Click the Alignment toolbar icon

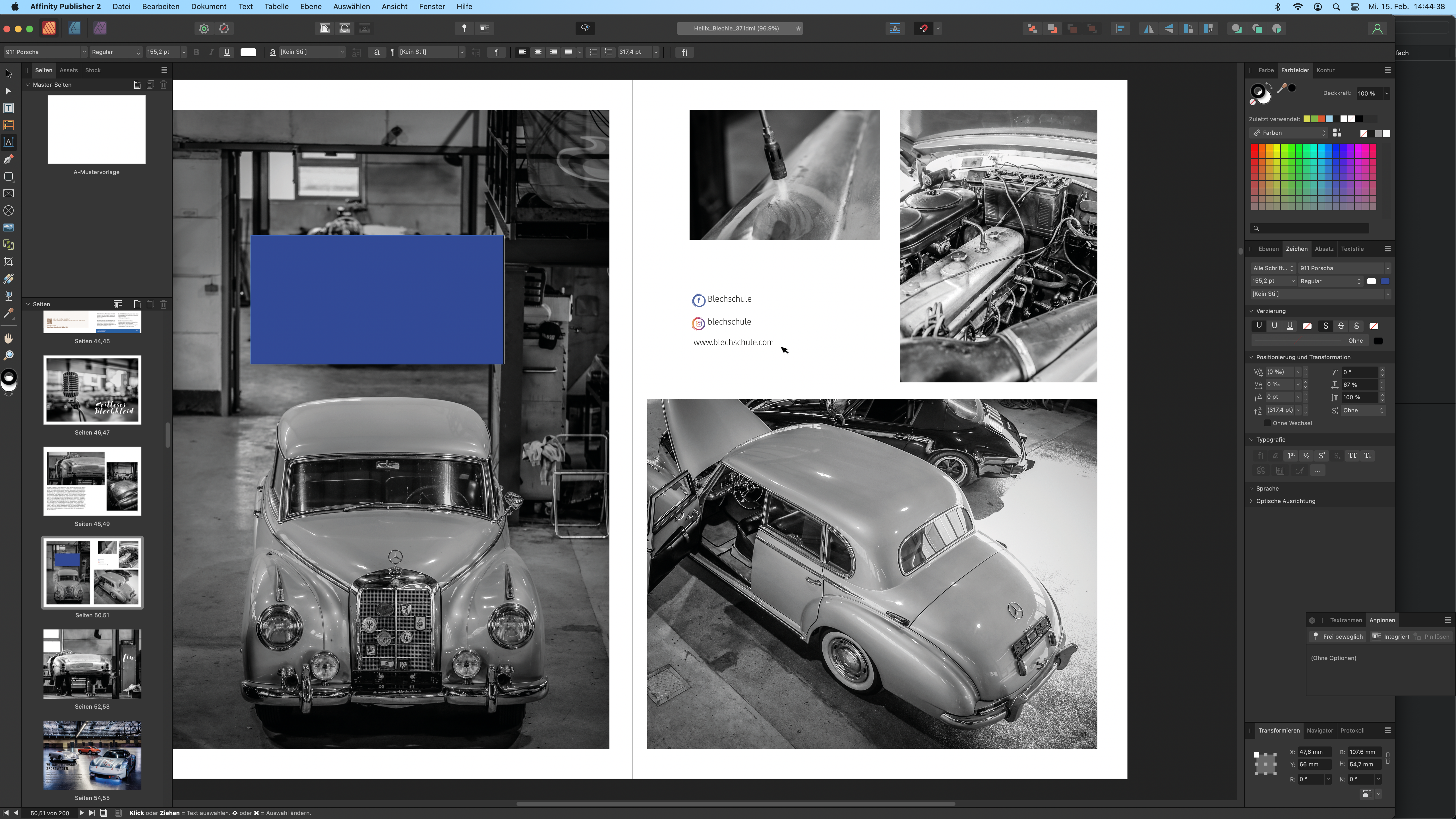point(1120,28)
